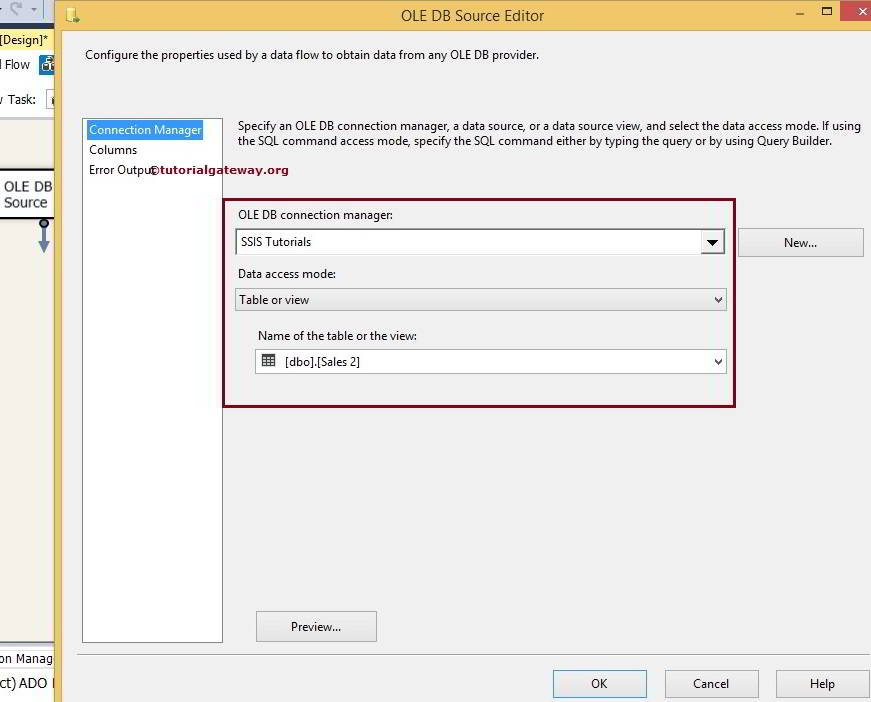Minimize the OLE DB Source Editor window
871x702 pixels.
click(800, 15)
